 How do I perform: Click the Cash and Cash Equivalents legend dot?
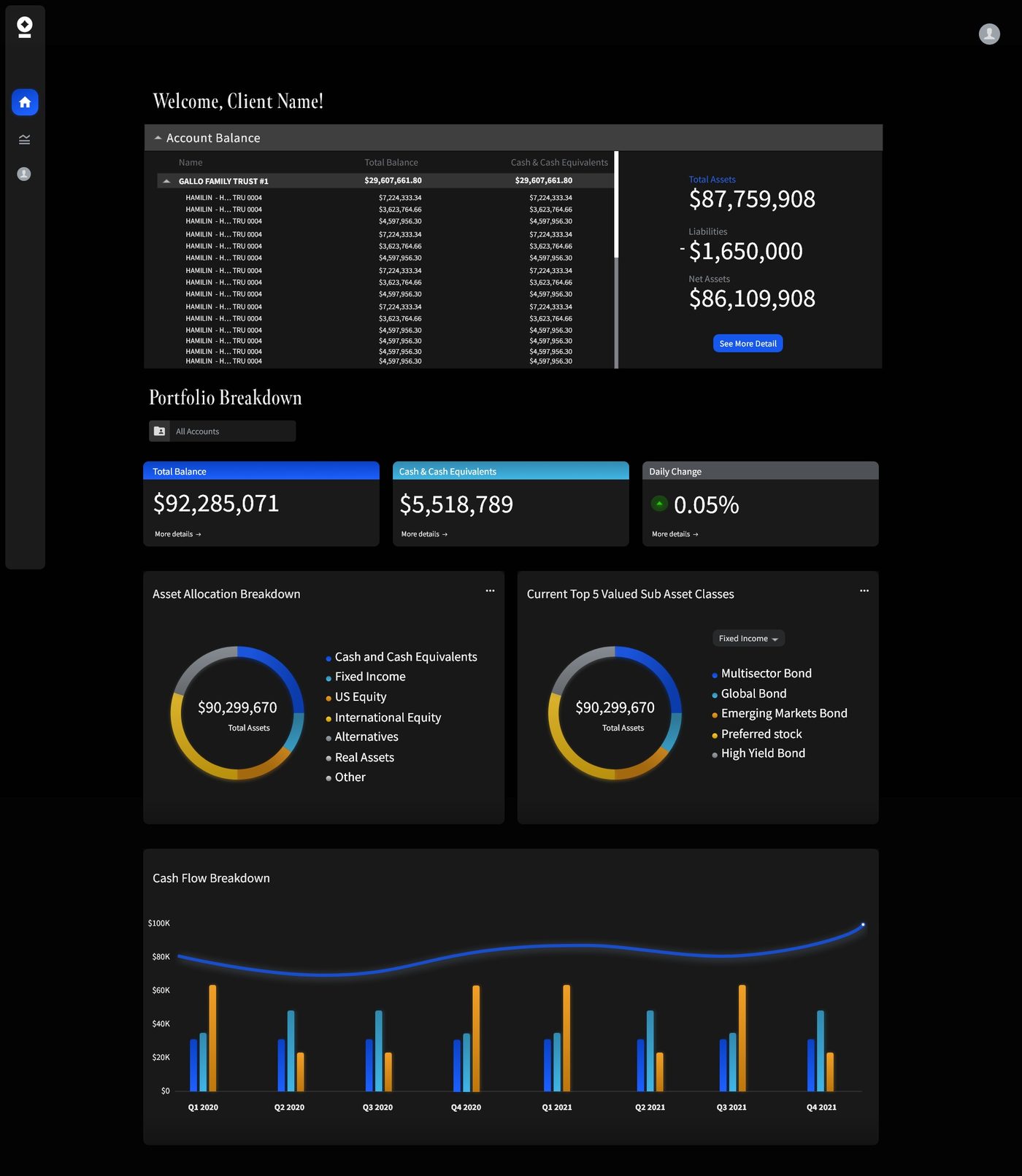(328, 658)
